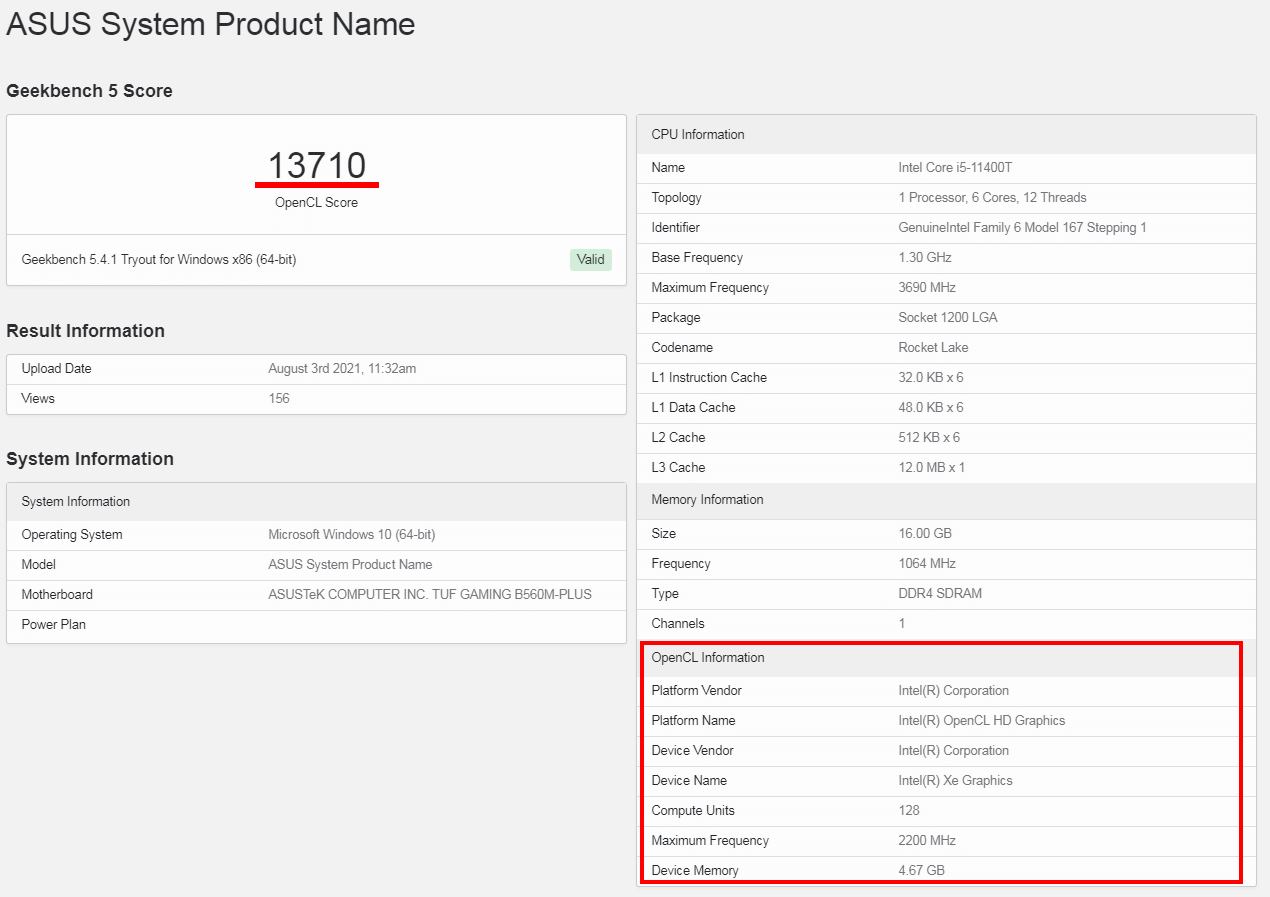Select GenuineIntel Family 6 Model 167 identifier
The height and width of the screenshot is (897, 1270).
tap(1022, 227)
